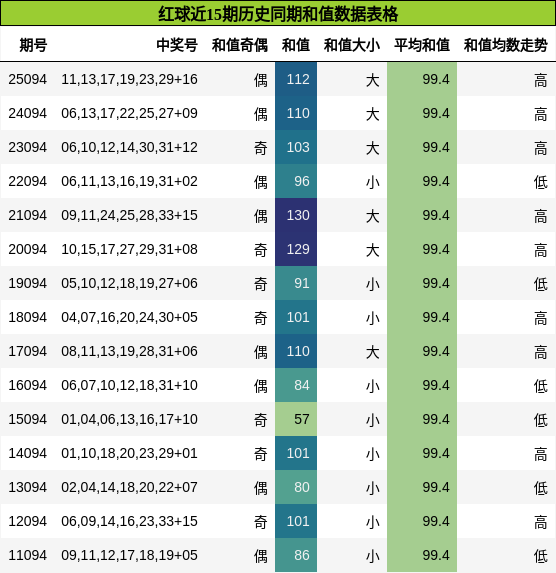Select period number 18094

coord(28,317)
